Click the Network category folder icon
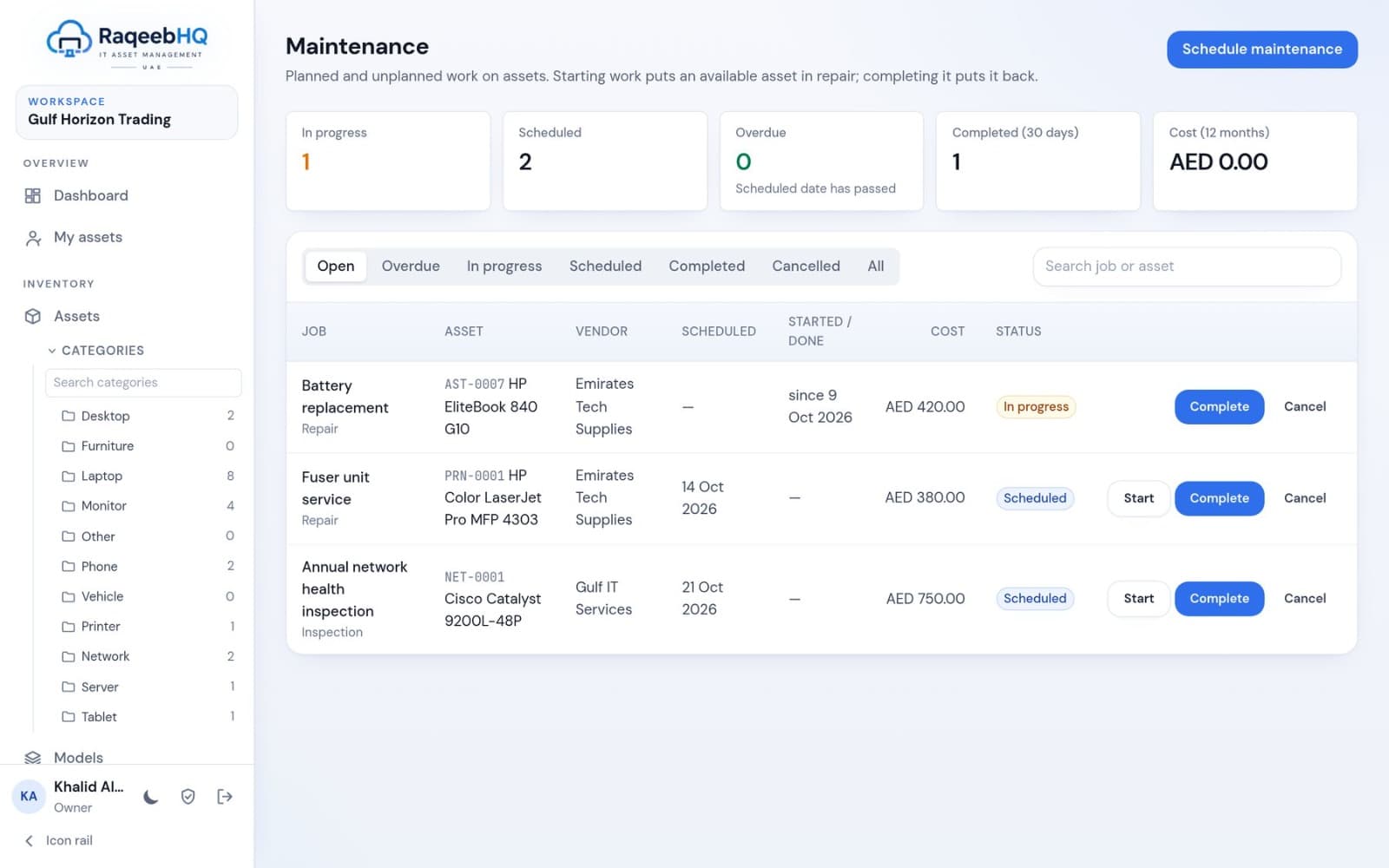The width and height of the screenshot is (1389, 868). click(68, 657)
